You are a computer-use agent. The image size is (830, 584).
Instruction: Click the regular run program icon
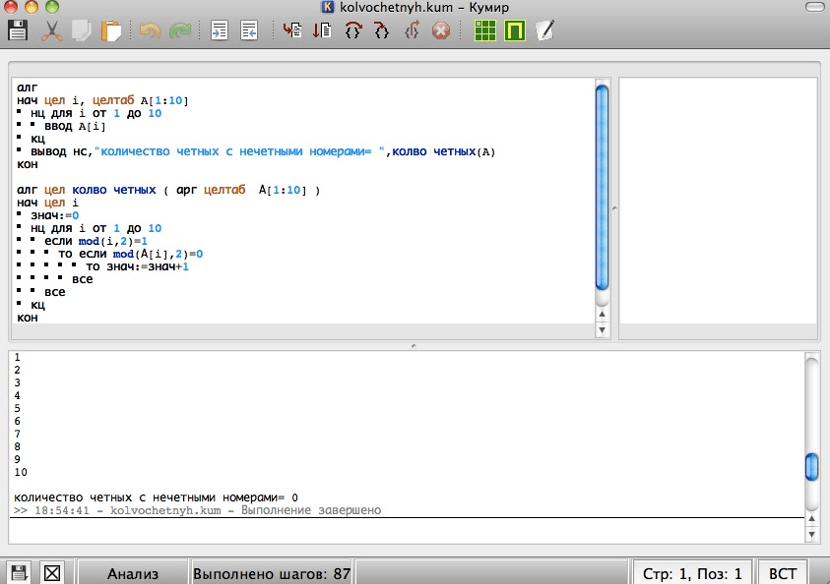tap(292, 31)
